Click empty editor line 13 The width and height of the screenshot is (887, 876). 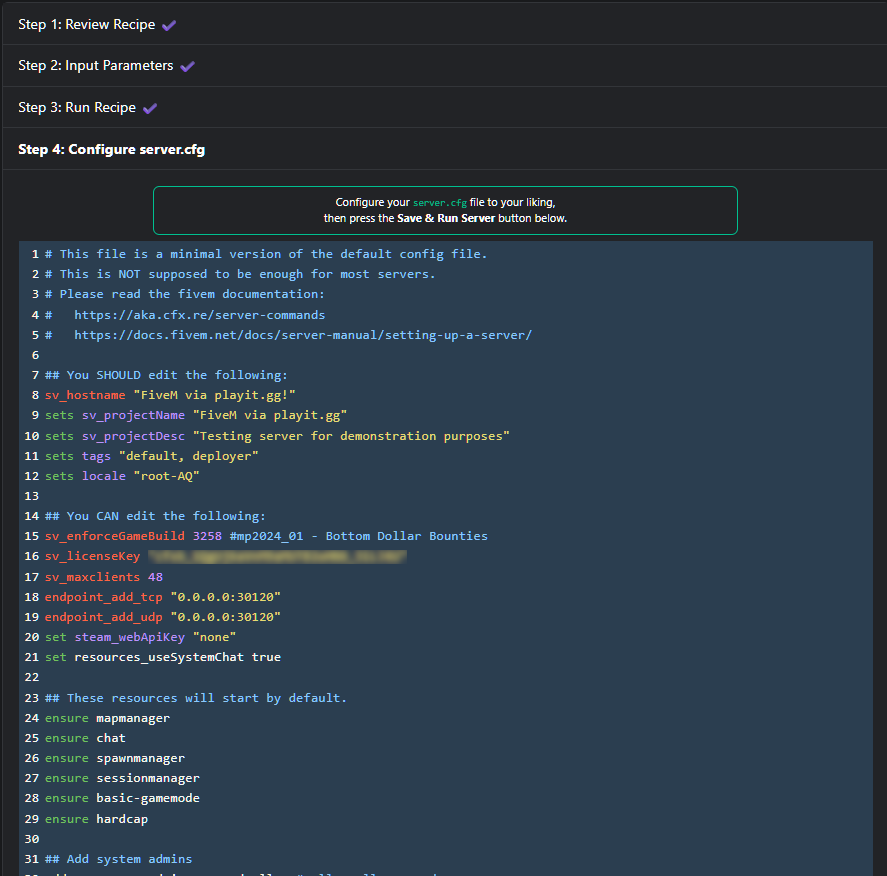[x=447, y=496]
